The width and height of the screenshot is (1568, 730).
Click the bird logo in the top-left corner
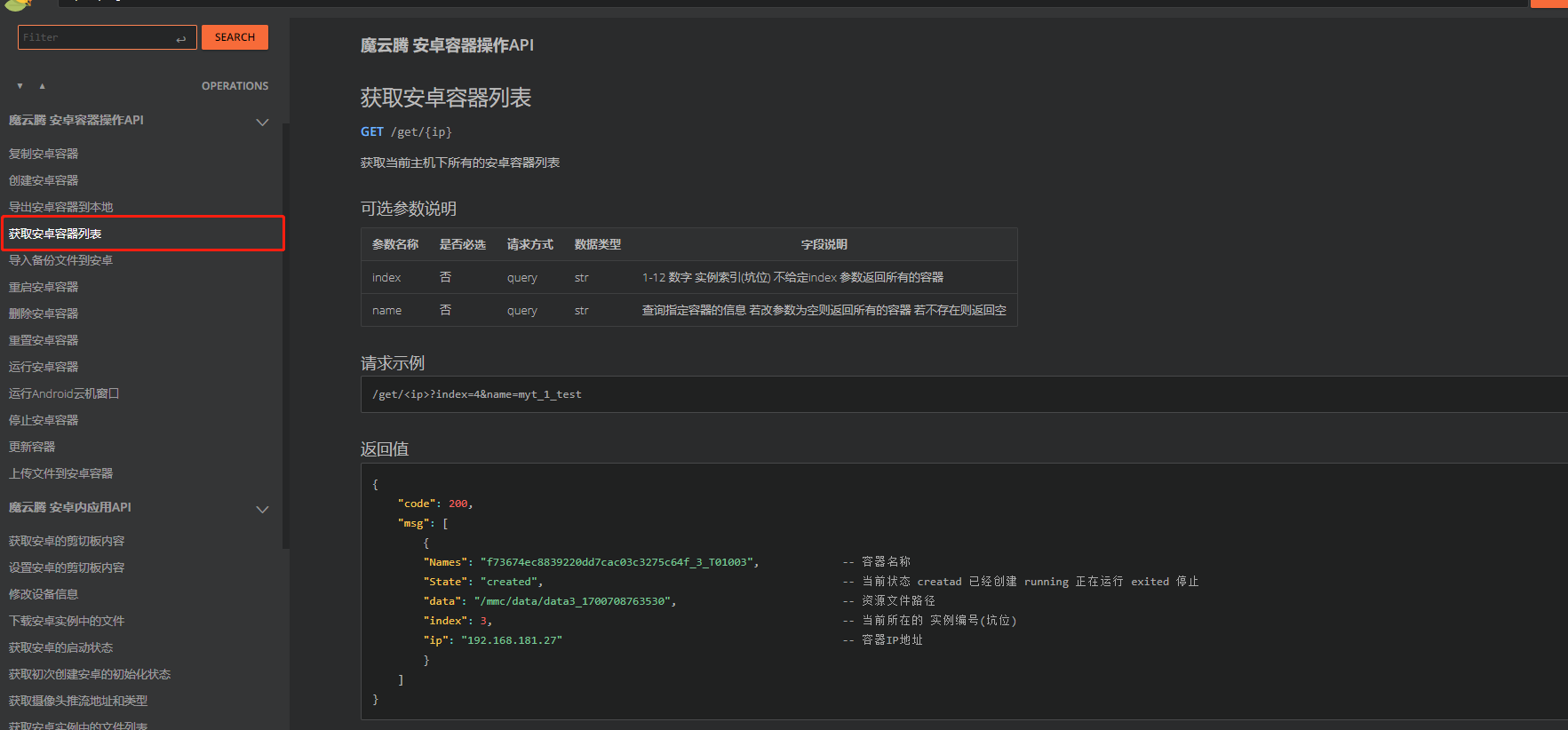click(16, 4)
